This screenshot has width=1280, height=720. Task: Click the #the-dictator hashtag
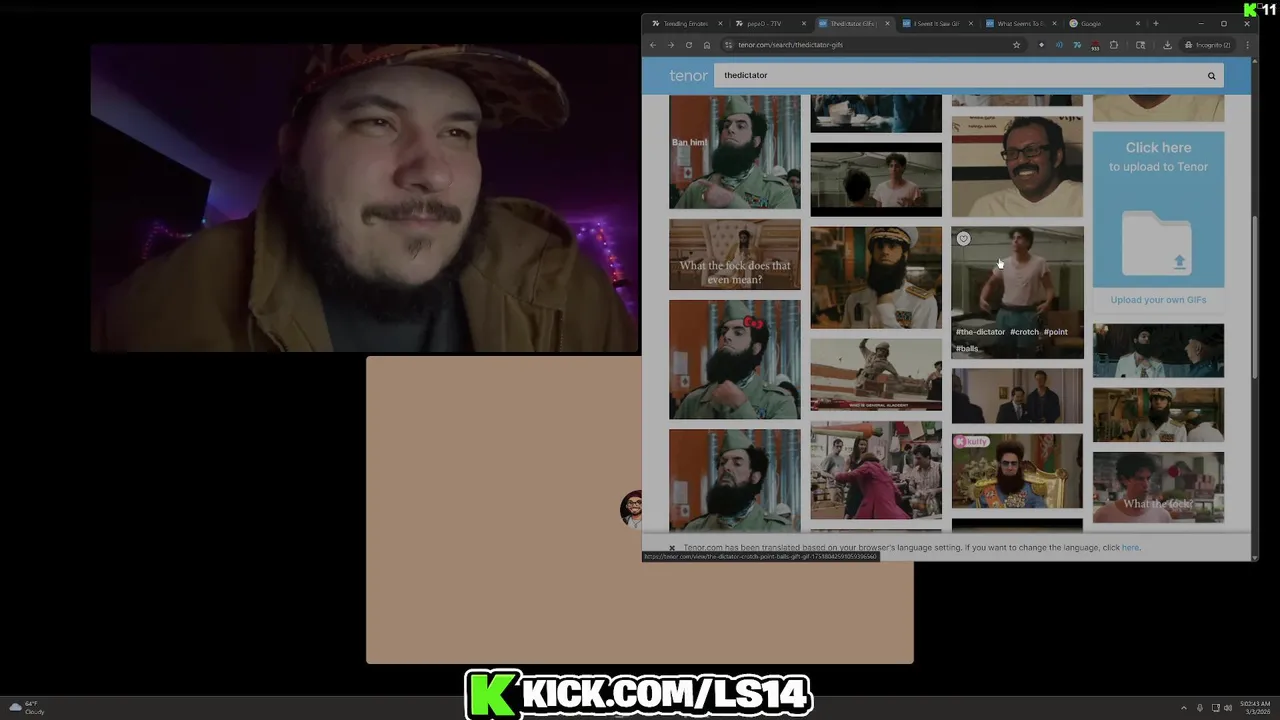point(980,332)
